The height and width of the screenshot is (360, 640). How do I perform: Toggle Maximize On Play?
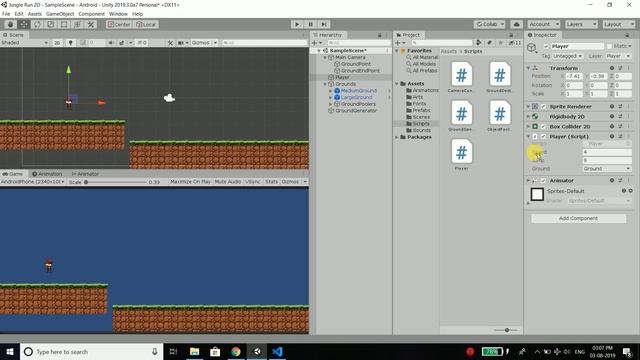coord(190,182)
